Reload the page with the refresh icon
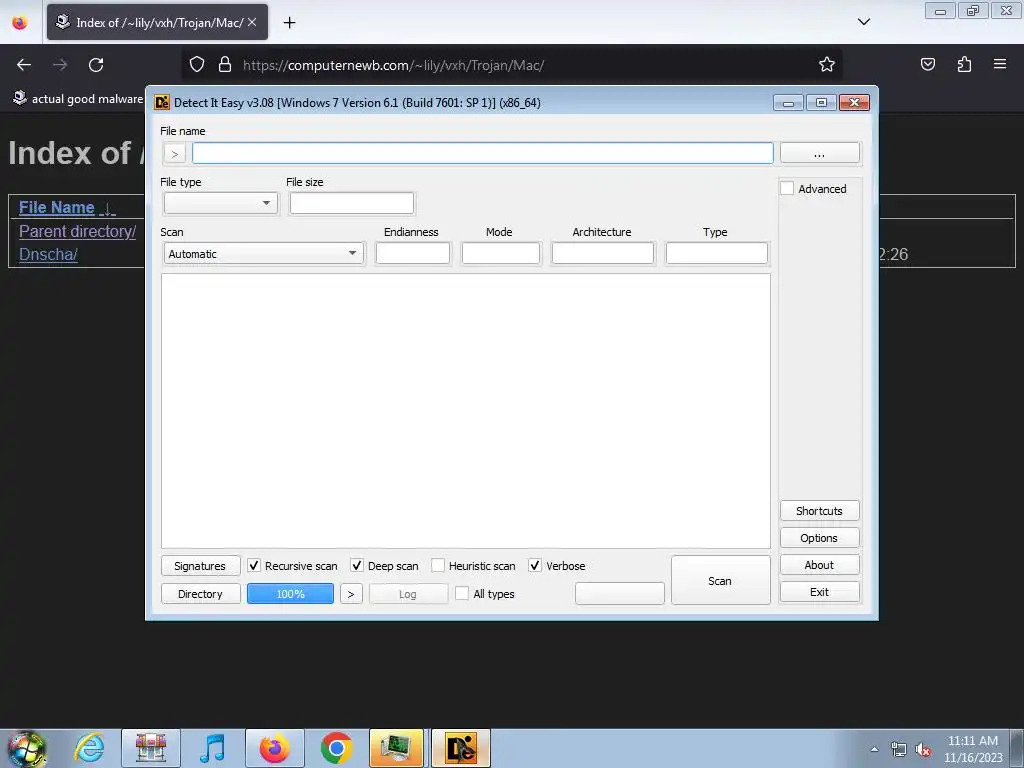Screen dimensions: 1024x768 [96, 65]
